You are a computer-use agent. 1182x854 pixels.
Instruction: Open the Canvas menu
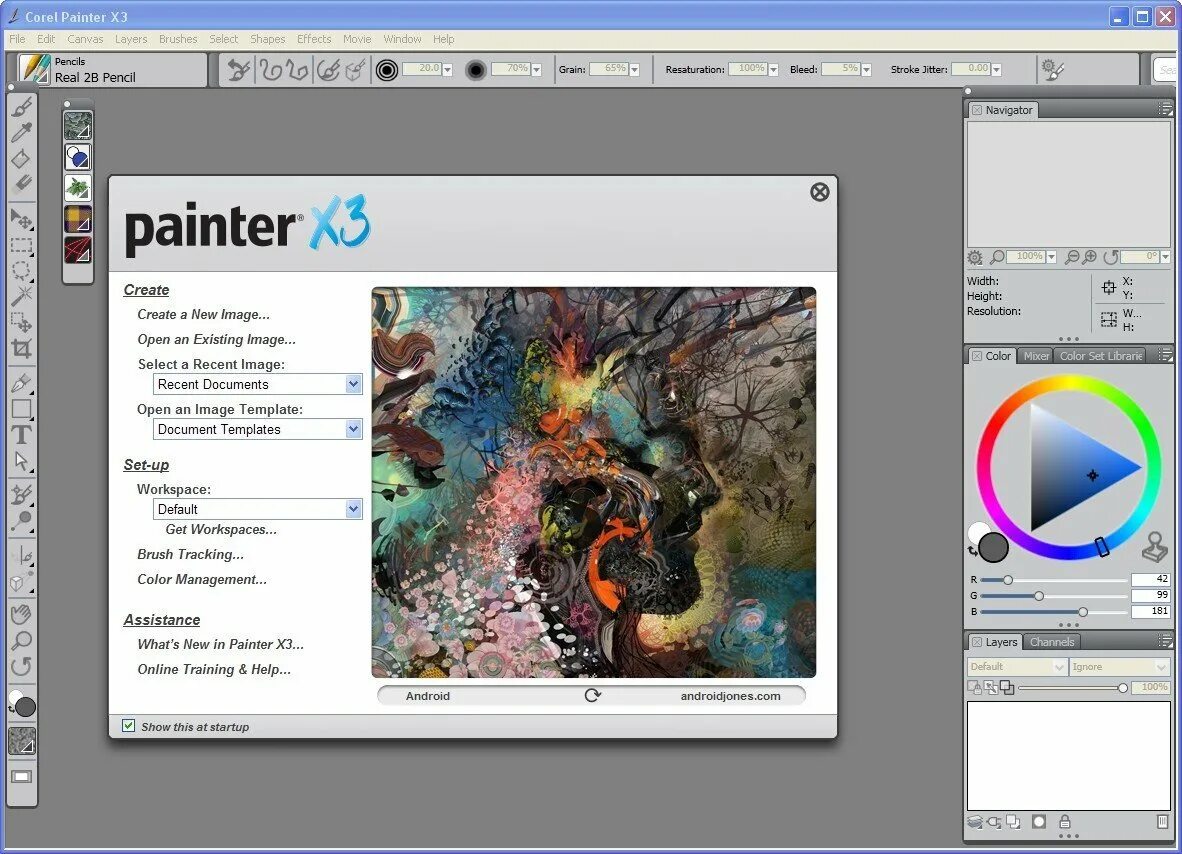(85, 39)
